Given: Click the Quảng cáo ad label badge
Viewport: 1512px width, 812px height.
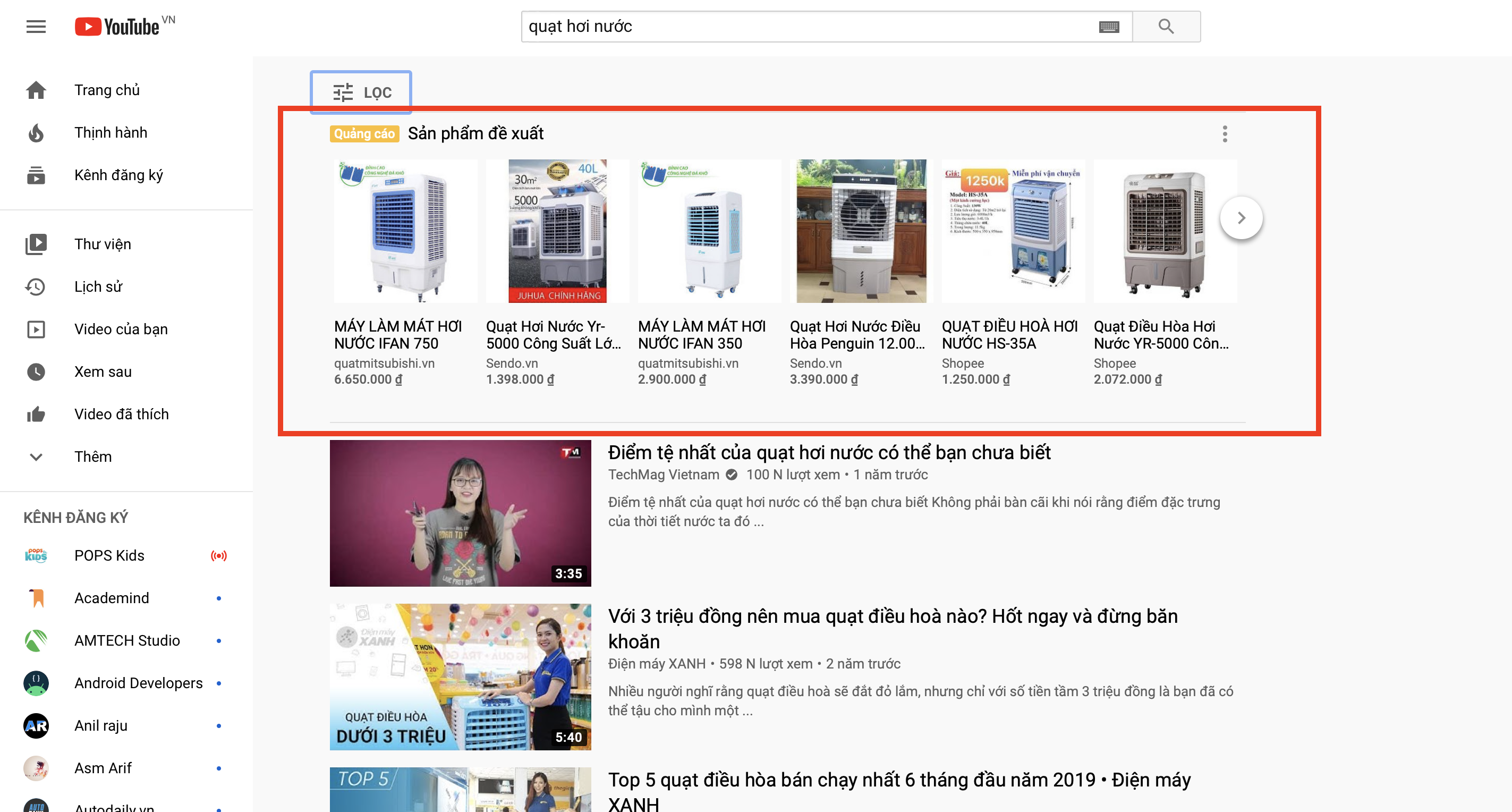Looking at the screenshot, I should [x=364, y=134].
